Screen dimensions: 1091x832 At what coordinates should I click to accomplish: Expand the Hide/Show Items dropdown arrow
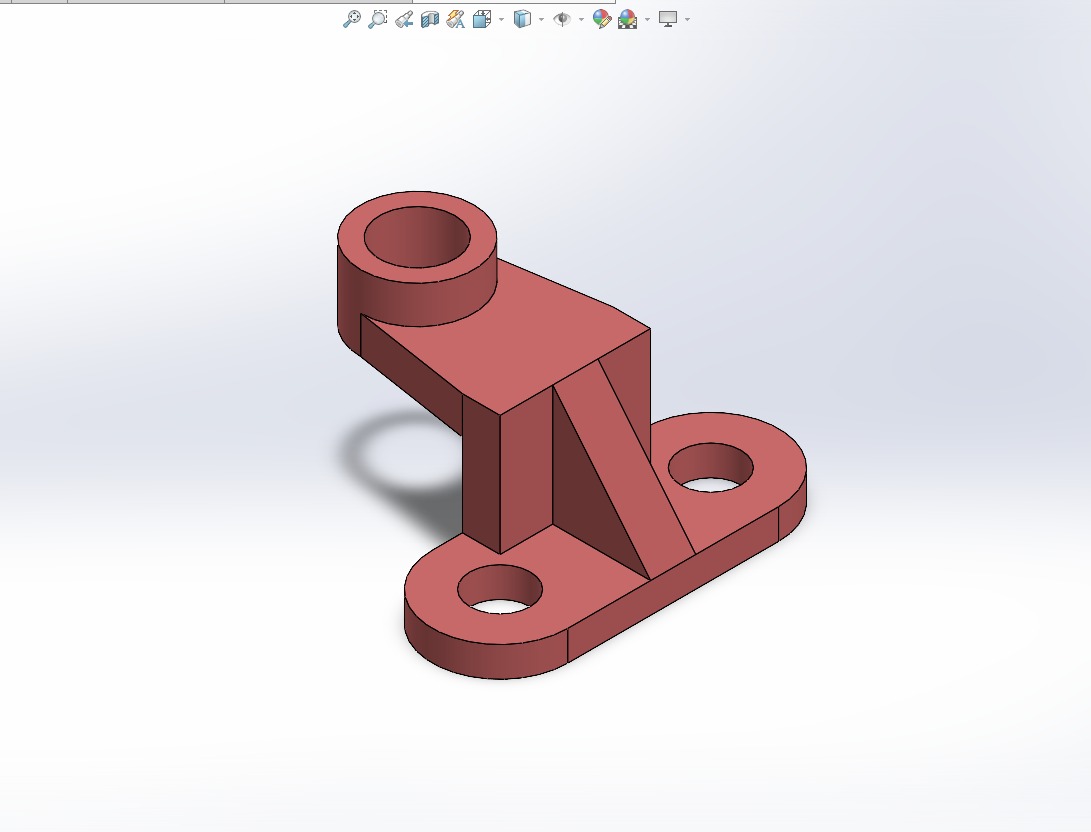pos(581,19)
